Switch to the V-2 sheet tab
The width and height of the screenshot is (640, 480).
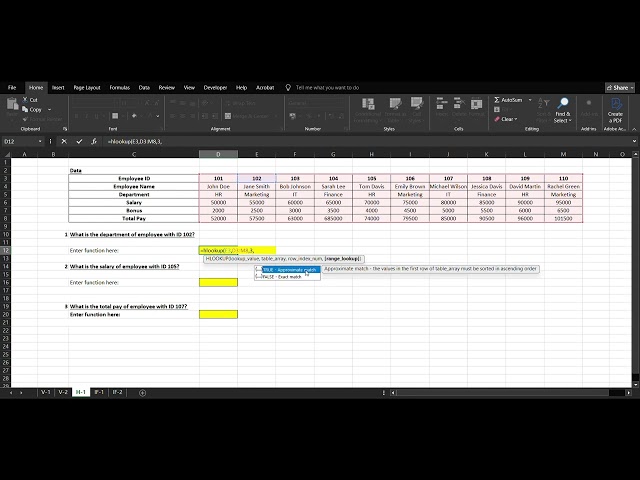click(63, 392)
